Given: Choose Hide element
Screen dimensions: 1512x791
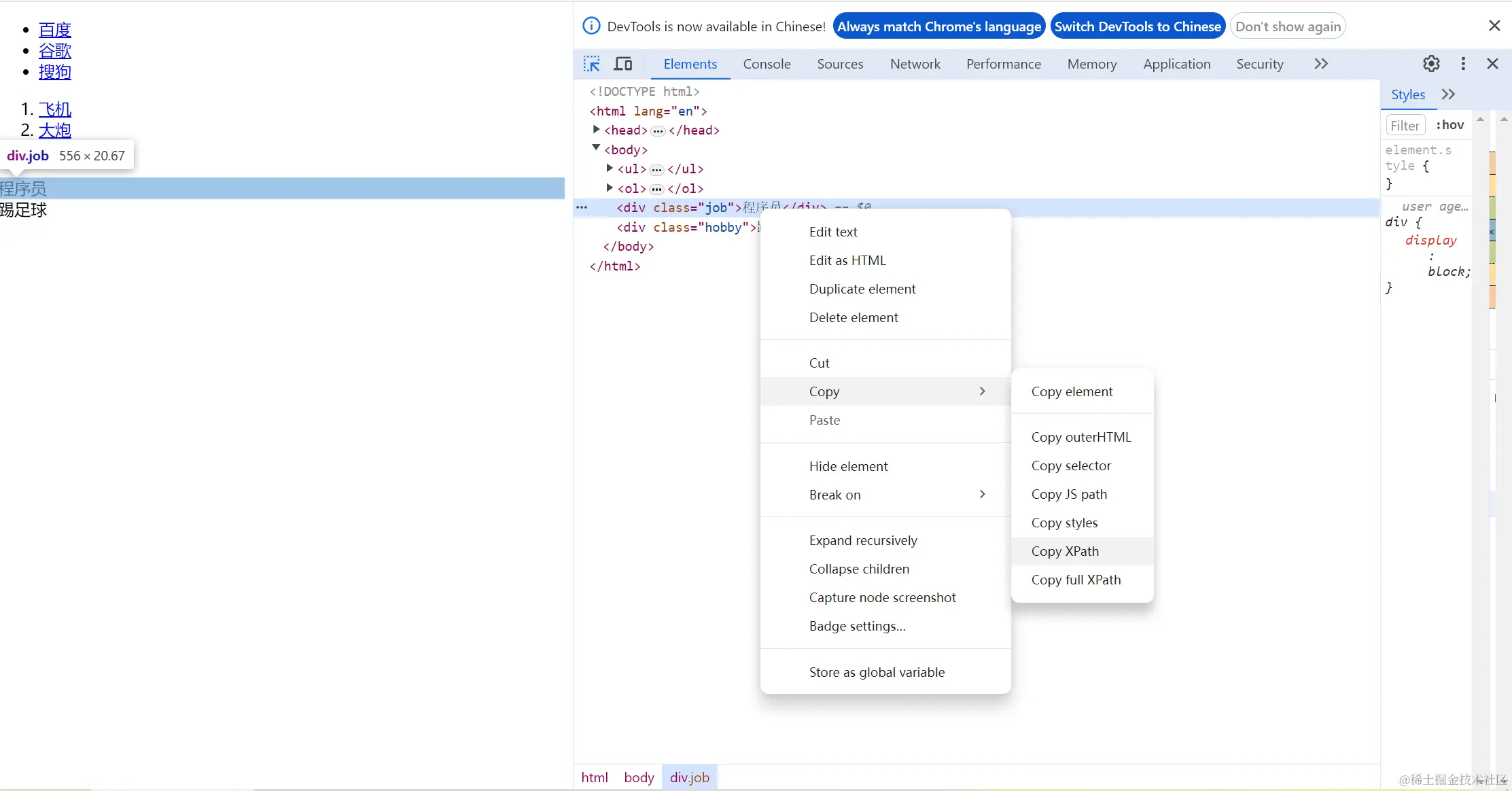Looking at the screenshot, I should click(885, 466).
